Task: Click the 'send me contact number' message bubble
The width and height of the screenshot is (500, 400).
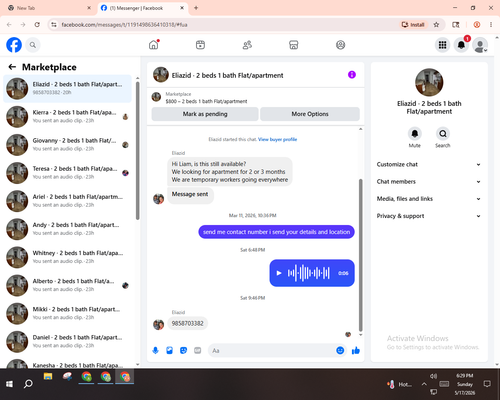Action: click(276, 232)
